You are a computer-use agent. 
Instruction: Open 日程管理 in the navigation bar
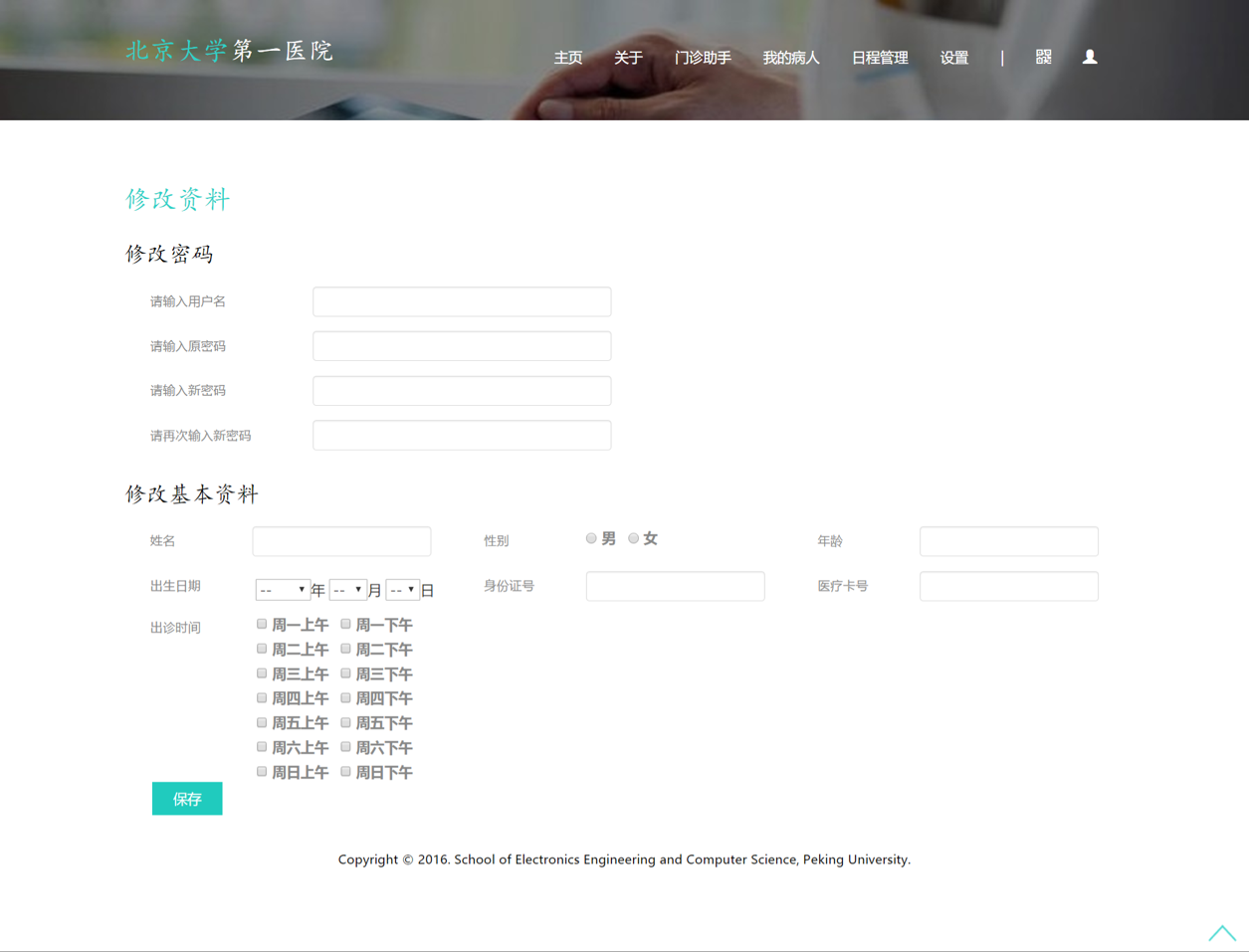click(880, 58)
